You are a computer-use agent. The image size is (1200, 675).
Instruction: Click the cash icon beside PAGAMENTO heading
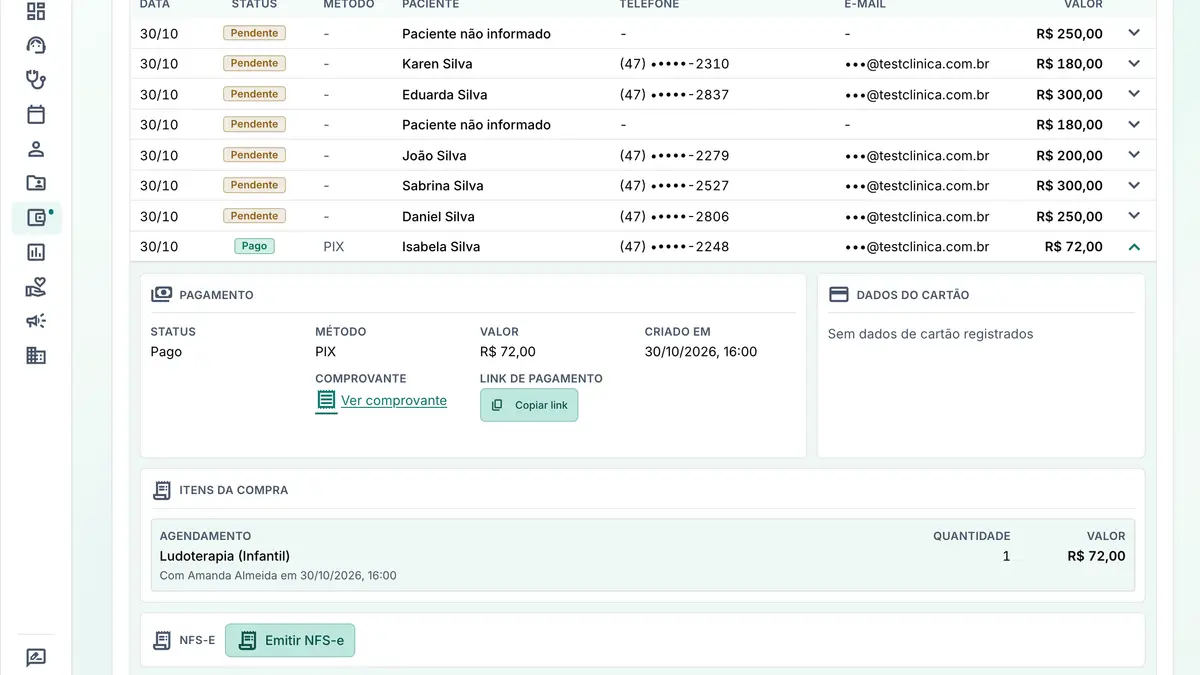click(x=161, y=295)
